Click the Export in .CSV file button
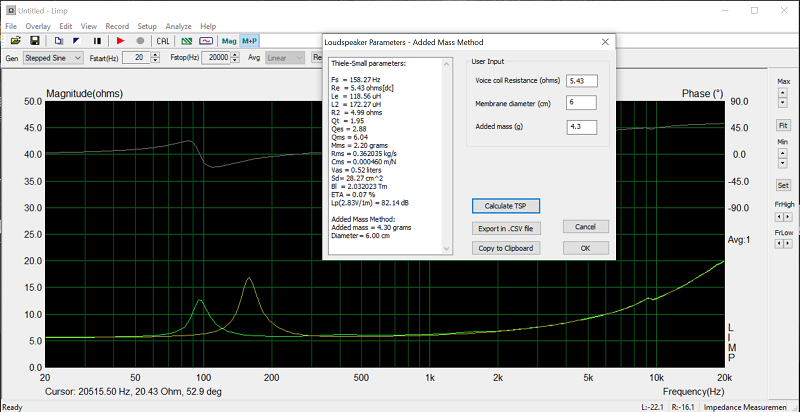The width and height of the screenshot is (800, 412). (505, 228)
